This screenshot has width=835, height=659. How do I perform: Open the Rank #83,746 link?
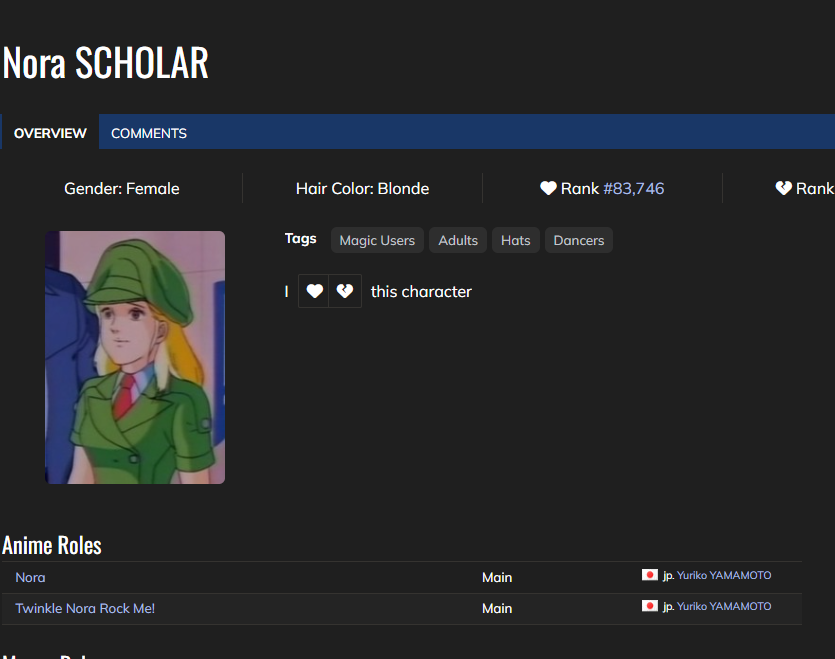coord(633,188)
